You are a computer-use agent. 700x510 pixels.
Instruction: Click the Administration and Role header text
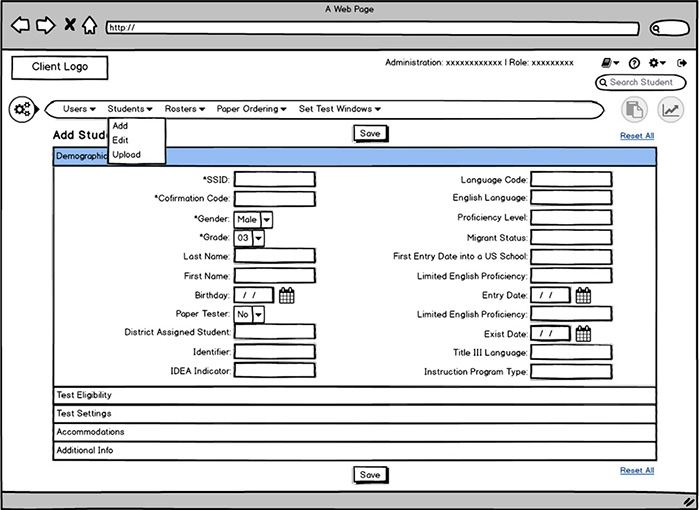[x=479, y=63]
